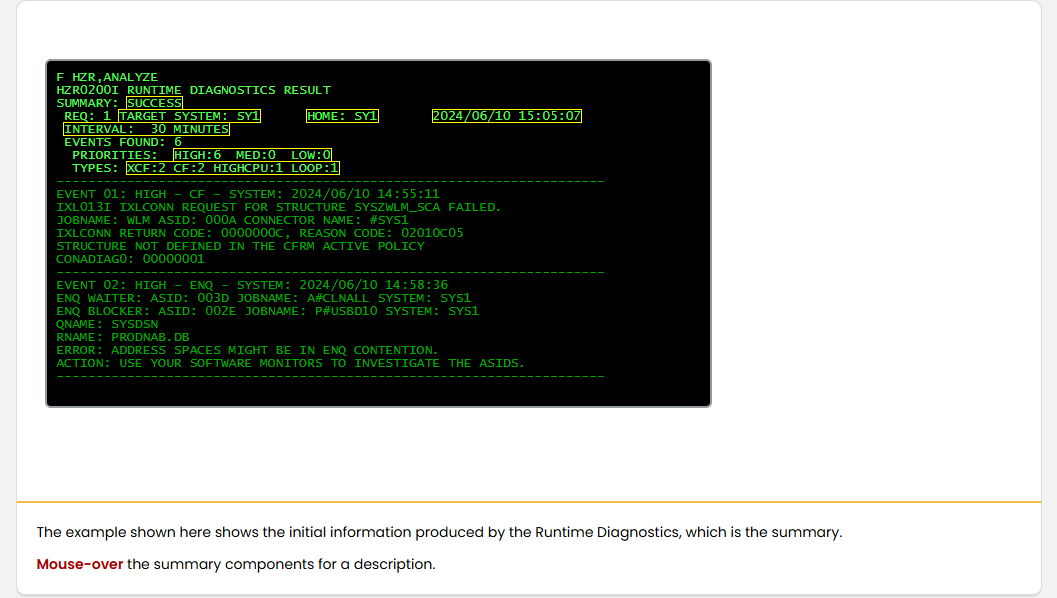
Task: Click the XCF:2 CF:2 HIGHCPU:1 LOOP:1 types box
Action: [x=233, y=168]
